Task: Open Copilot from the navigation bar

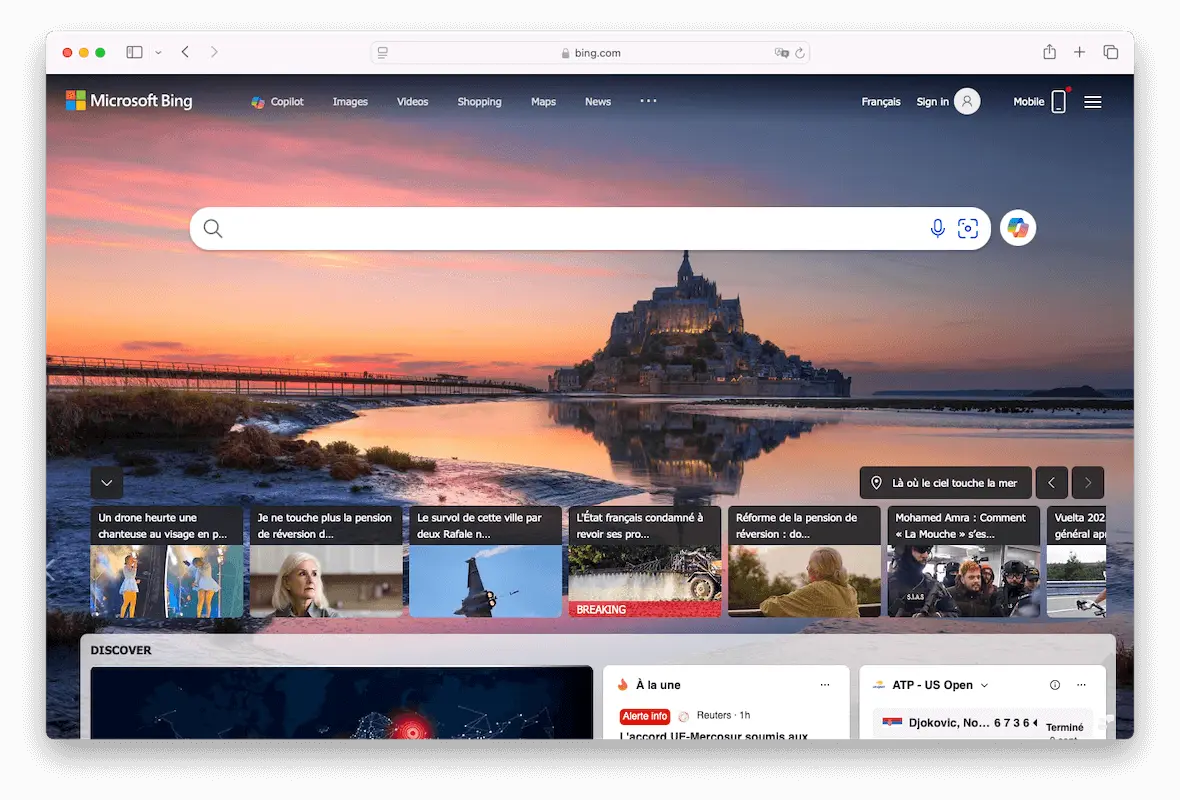Action: coord(278,102)
